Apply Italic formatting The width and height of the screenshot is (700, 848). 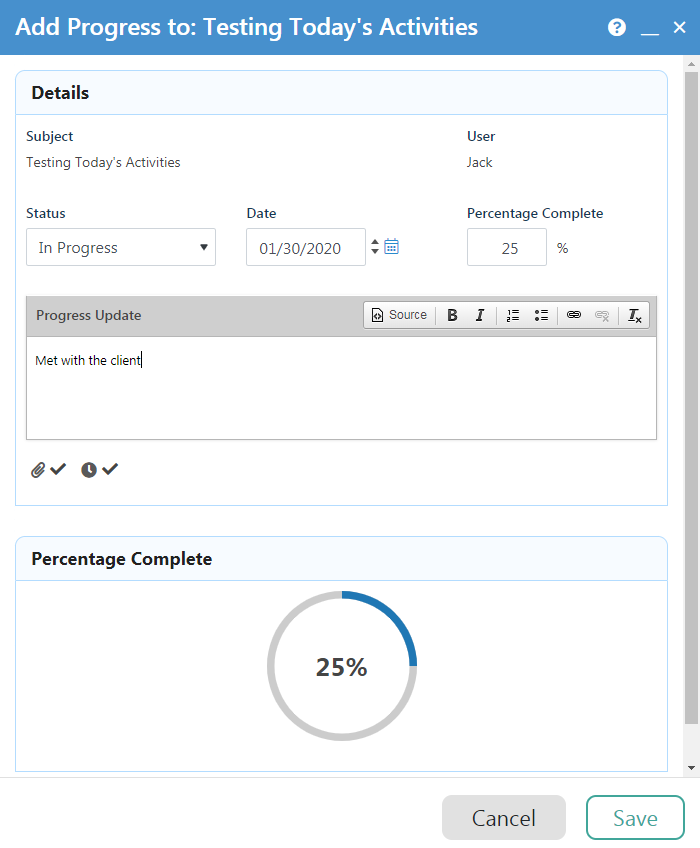click(480, 315)
